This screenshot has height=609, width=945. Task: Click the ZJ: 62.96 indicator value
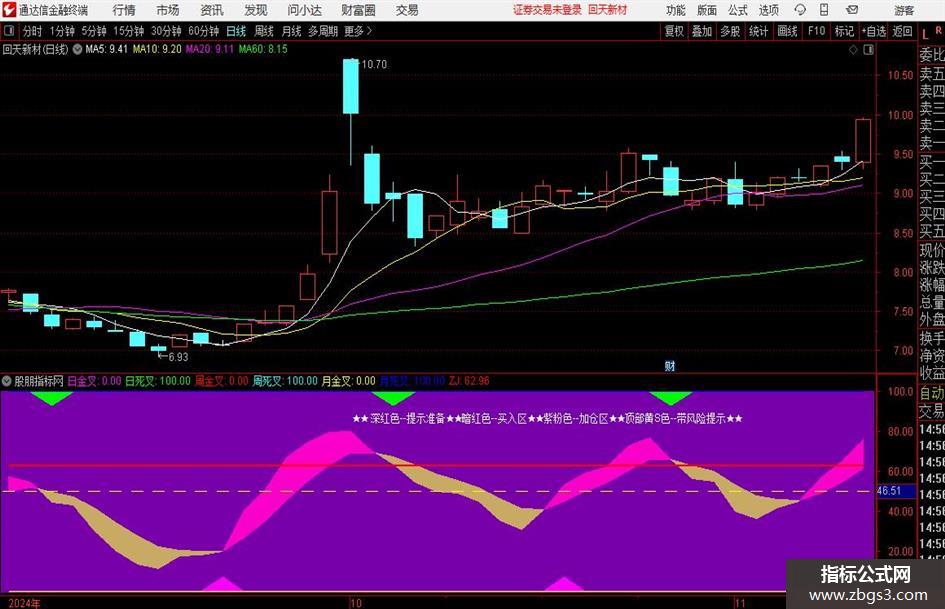click(x=469, y=381)
